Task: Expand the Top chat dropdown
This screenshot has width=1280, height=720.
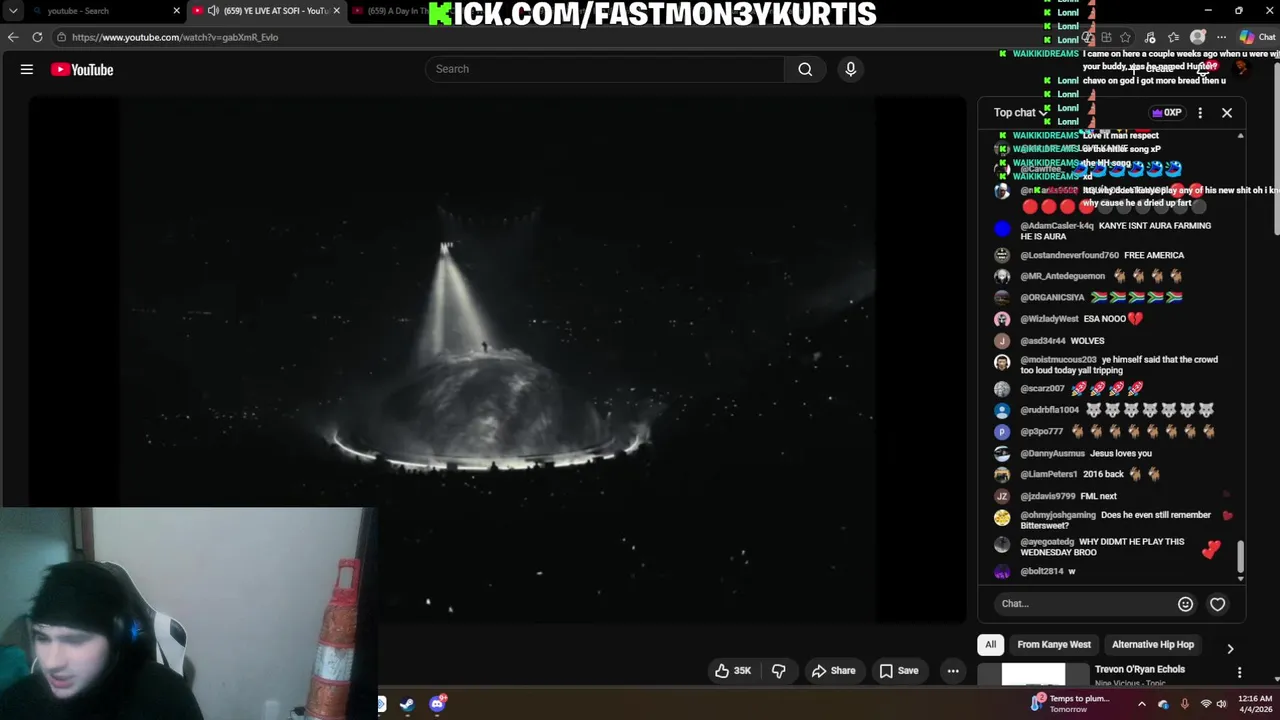Action: pos(1020,113)
